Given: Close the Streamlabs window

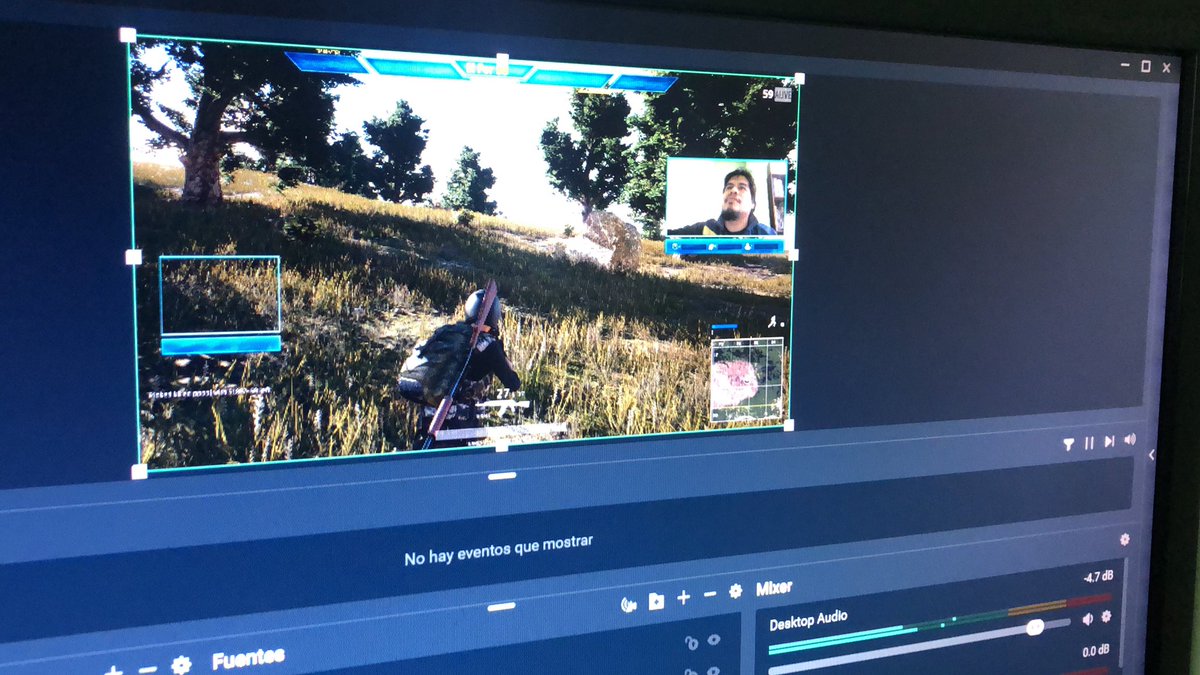Looking at the screenshot, I should point(1166,67).
